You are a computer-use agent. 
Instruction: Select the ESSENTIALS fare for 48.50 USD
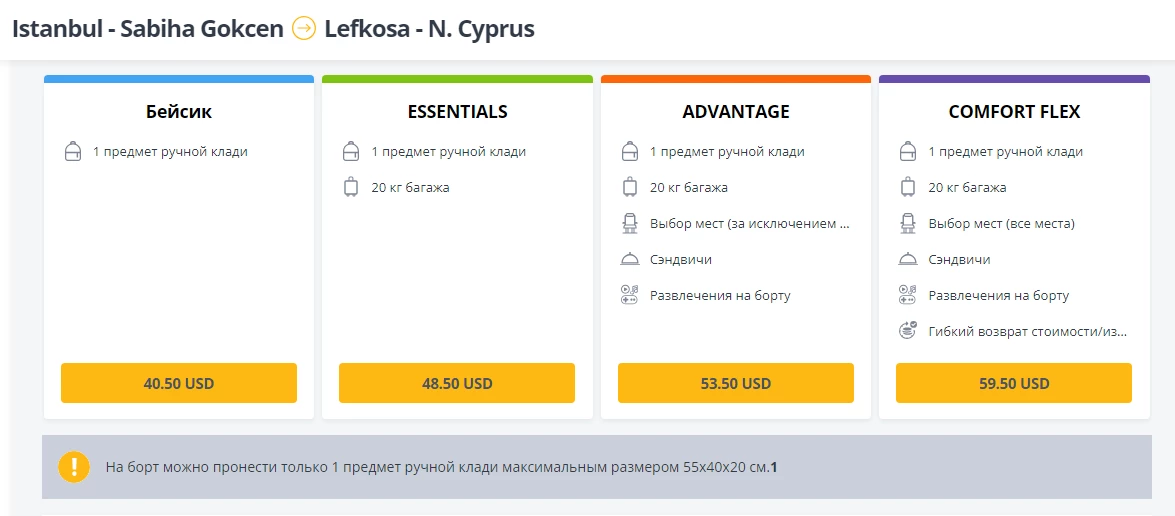coord(457,383)
